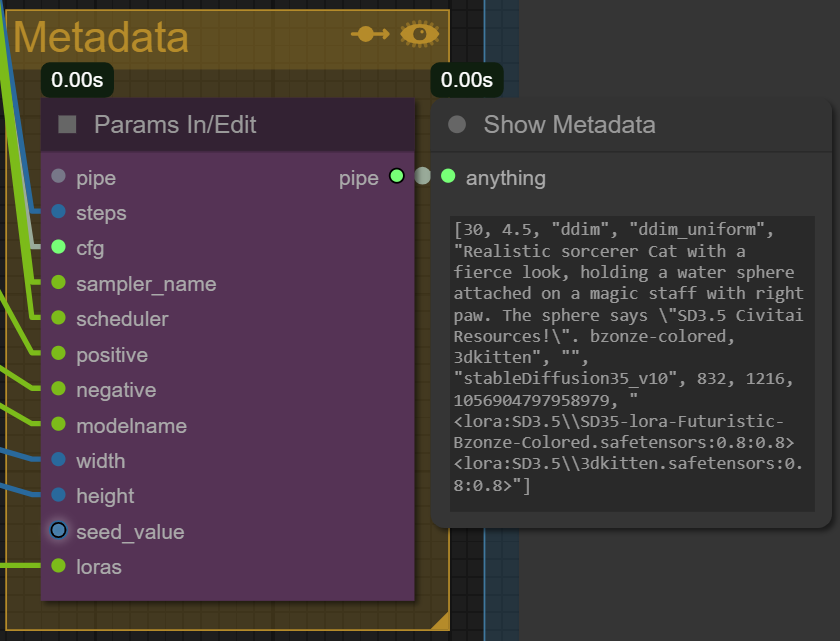
Task: Select the Show Metadata node title bar
Action: click(x=631, y=125)
